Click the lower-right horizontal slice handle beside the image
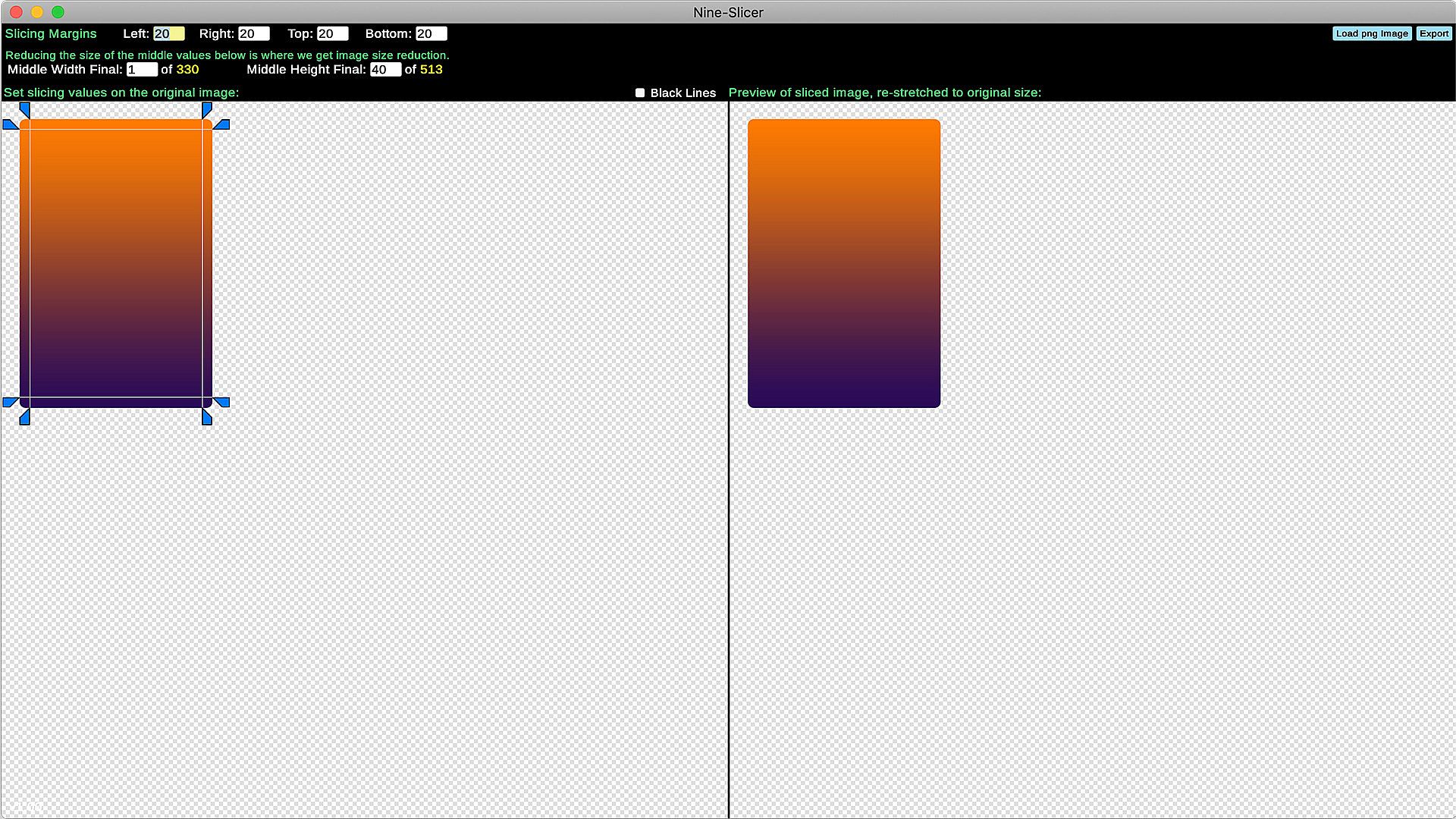This screenshot has height=819, width=1456. click(221, 402)
